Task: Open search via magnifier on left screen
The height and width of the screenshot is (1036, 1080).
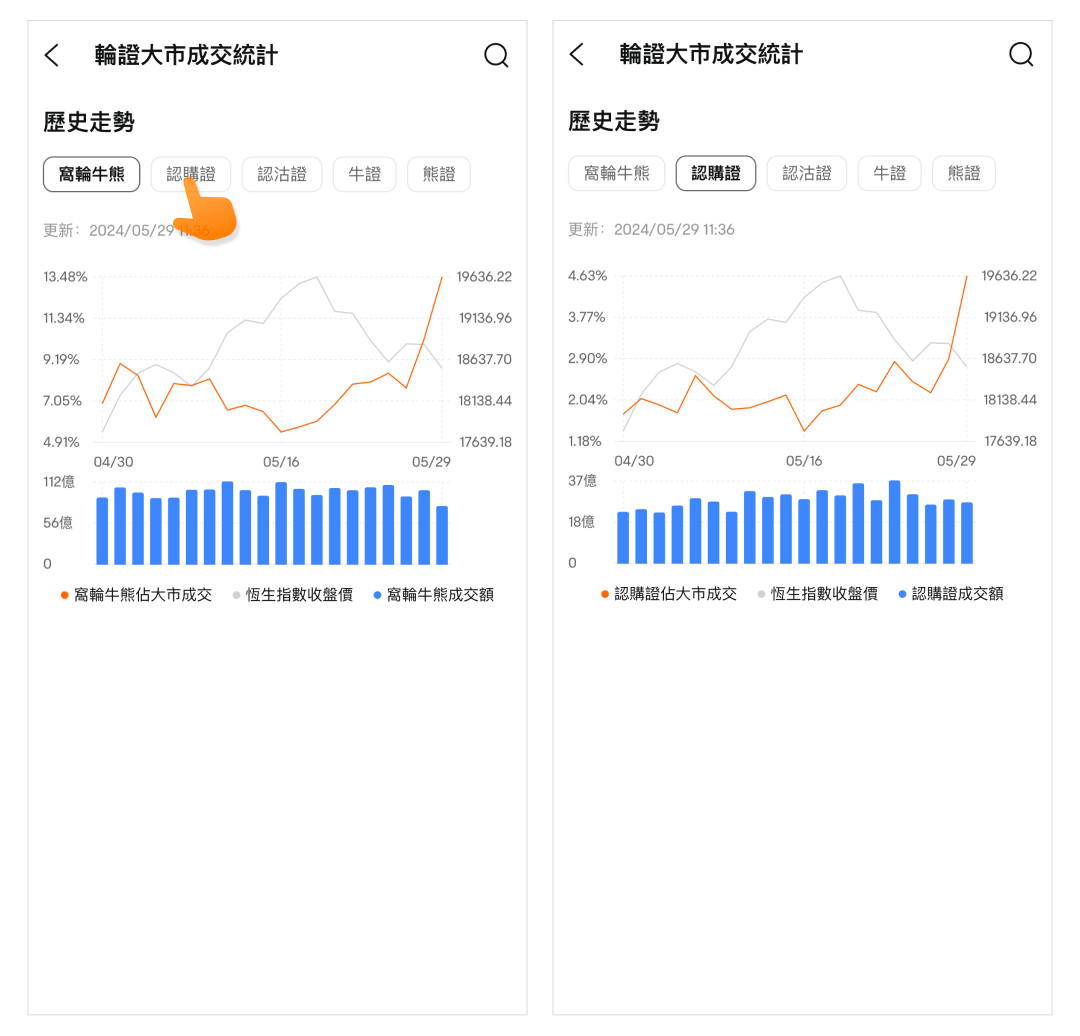Action: tap(496, 55)
